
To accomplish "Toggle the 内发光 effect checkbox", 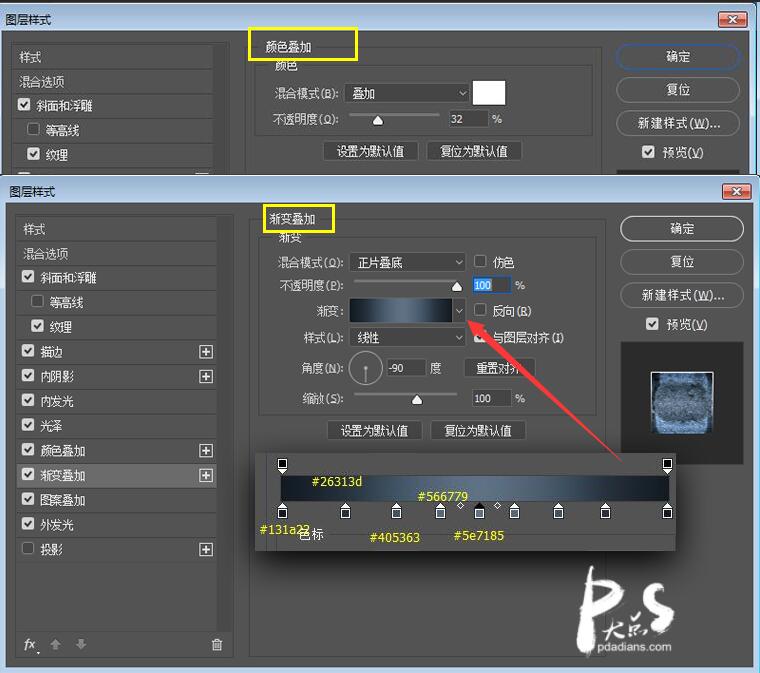I will coord(28,400).
